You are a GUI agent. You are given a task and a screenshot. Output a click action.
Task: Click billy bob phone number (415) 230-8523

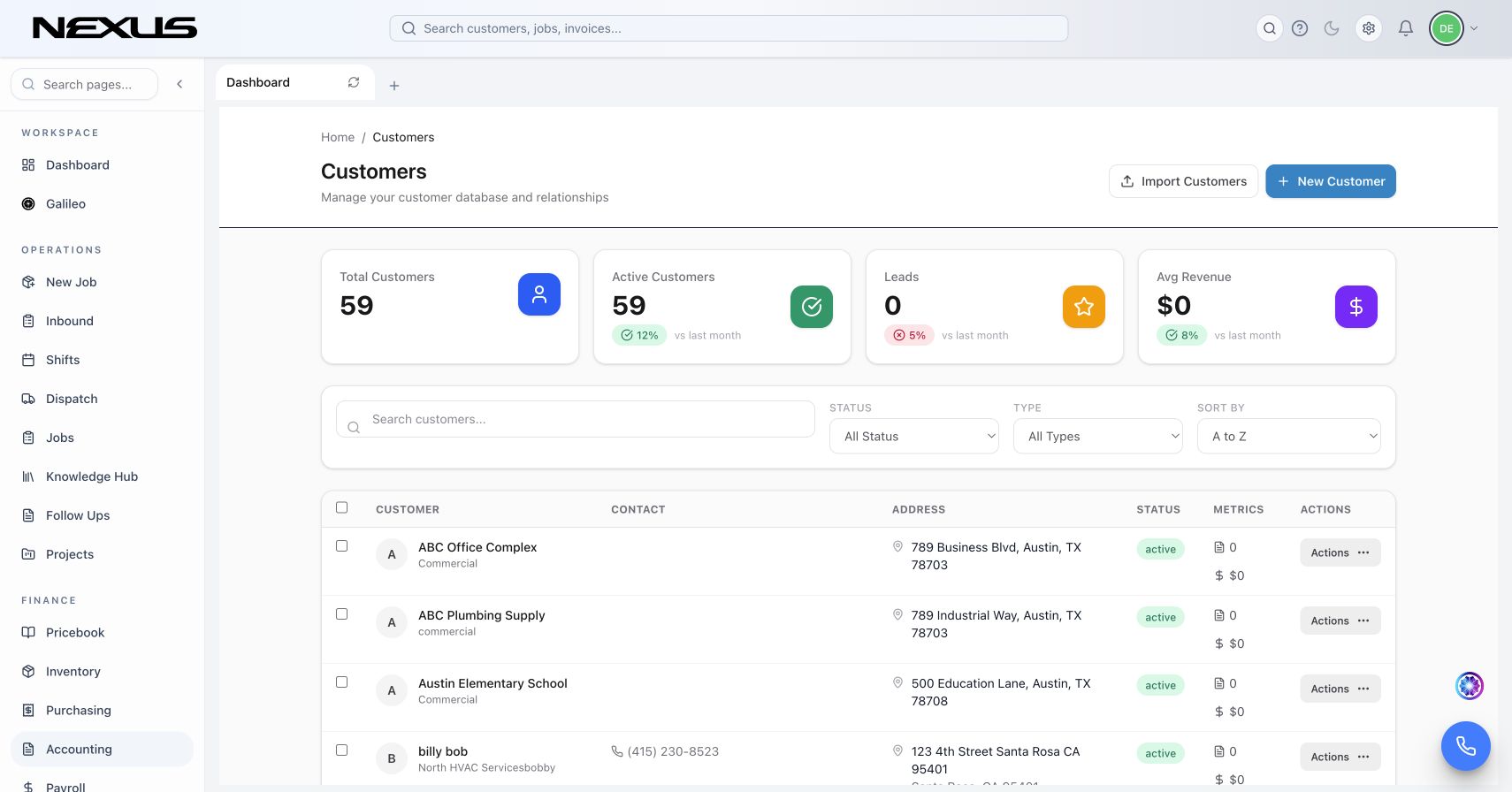tap(673, 751)
